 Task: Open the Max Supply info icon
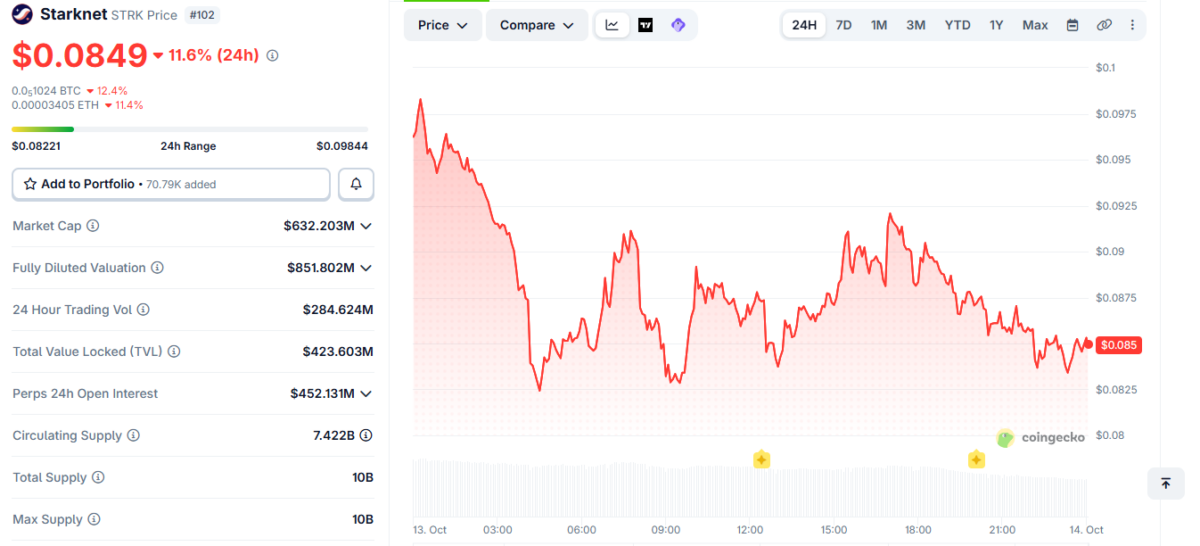point(93,520)
